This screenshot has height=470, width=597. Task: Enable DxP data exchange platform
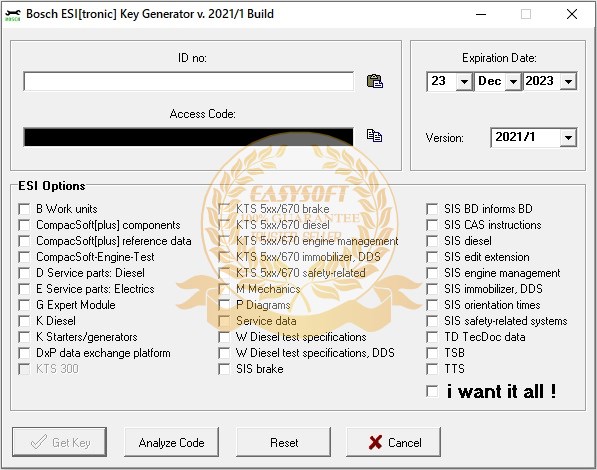point(24,353)
